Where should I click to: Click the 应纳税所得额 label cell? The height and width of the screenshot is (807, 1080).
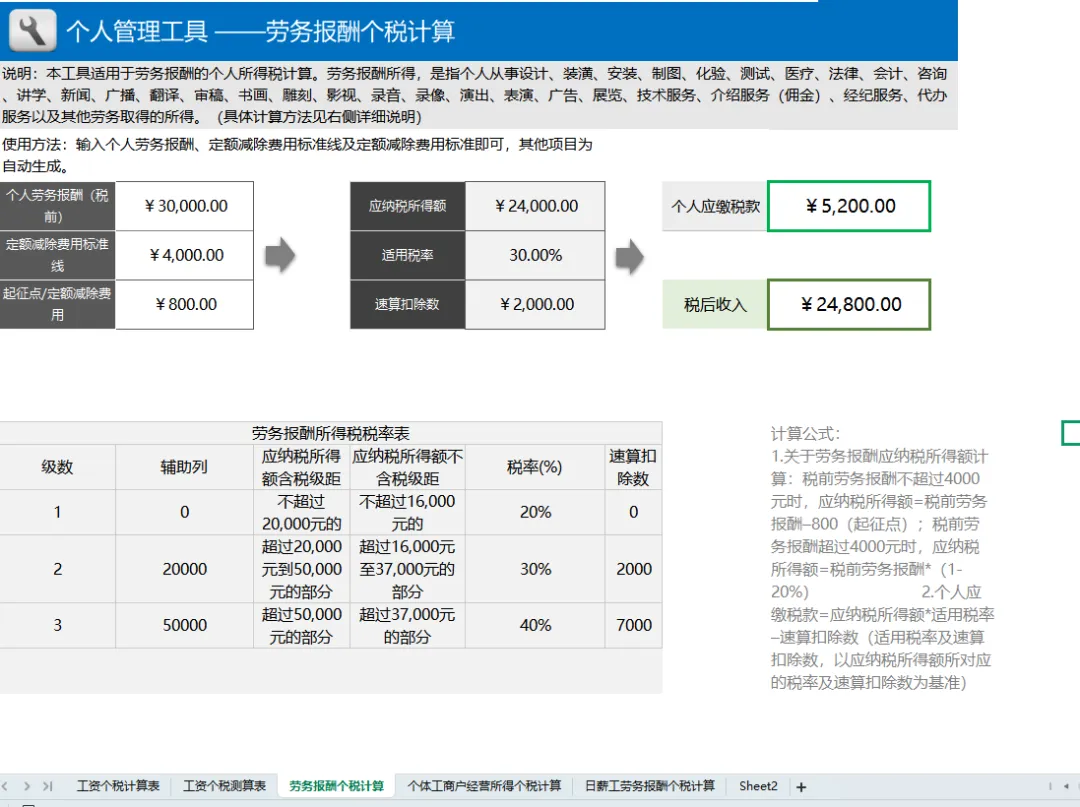[408, 206]
